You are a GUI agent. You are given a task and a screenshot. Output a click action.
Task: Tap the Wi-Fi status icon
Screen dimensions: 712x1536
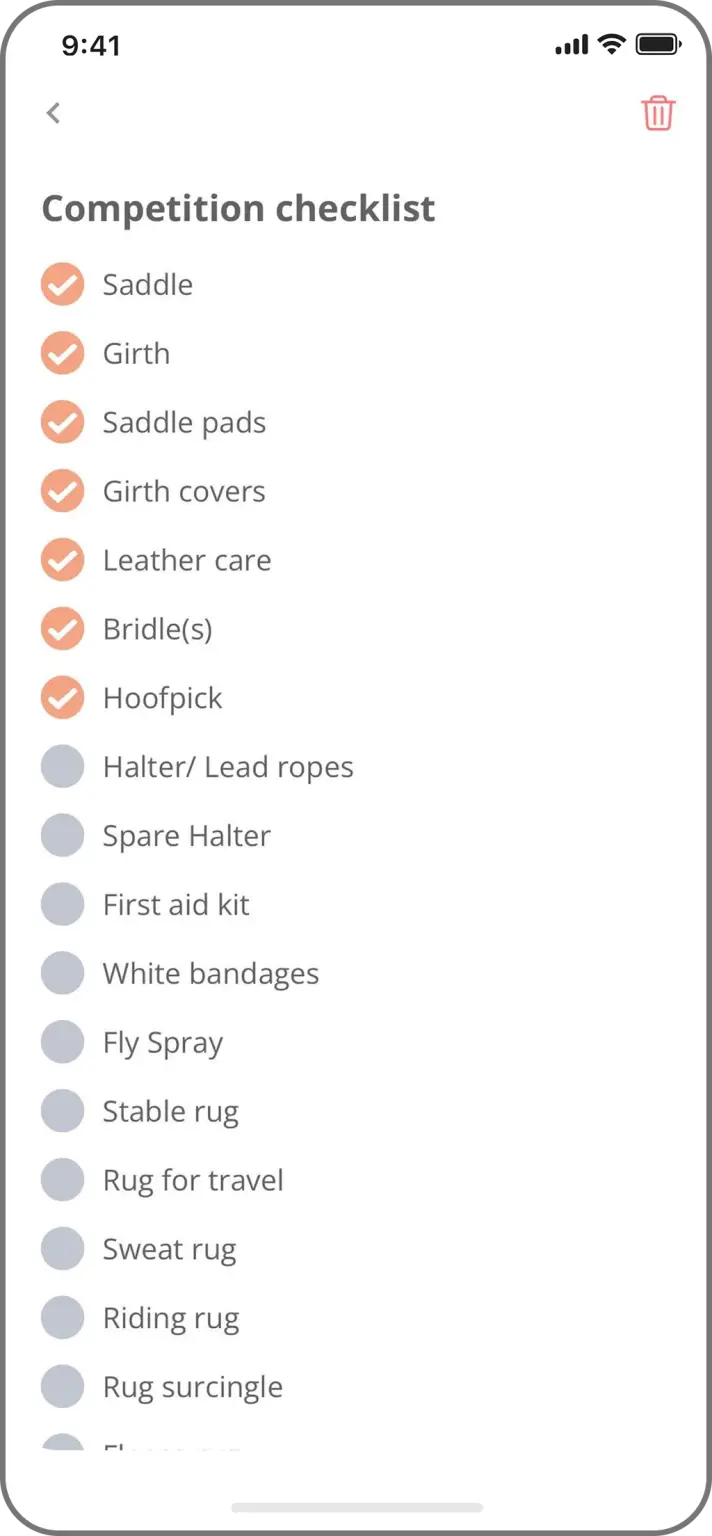[x=610, y=44]
